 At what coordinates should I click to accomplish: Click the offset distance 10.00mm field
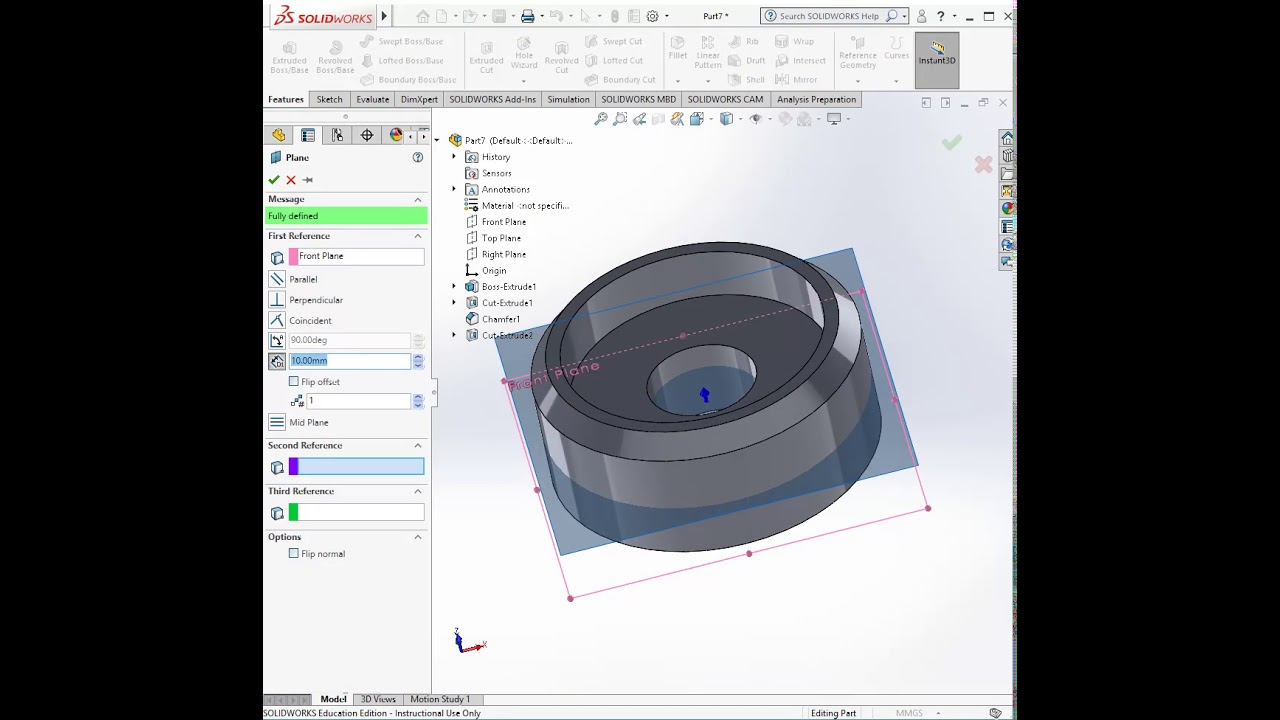point(349,361)
